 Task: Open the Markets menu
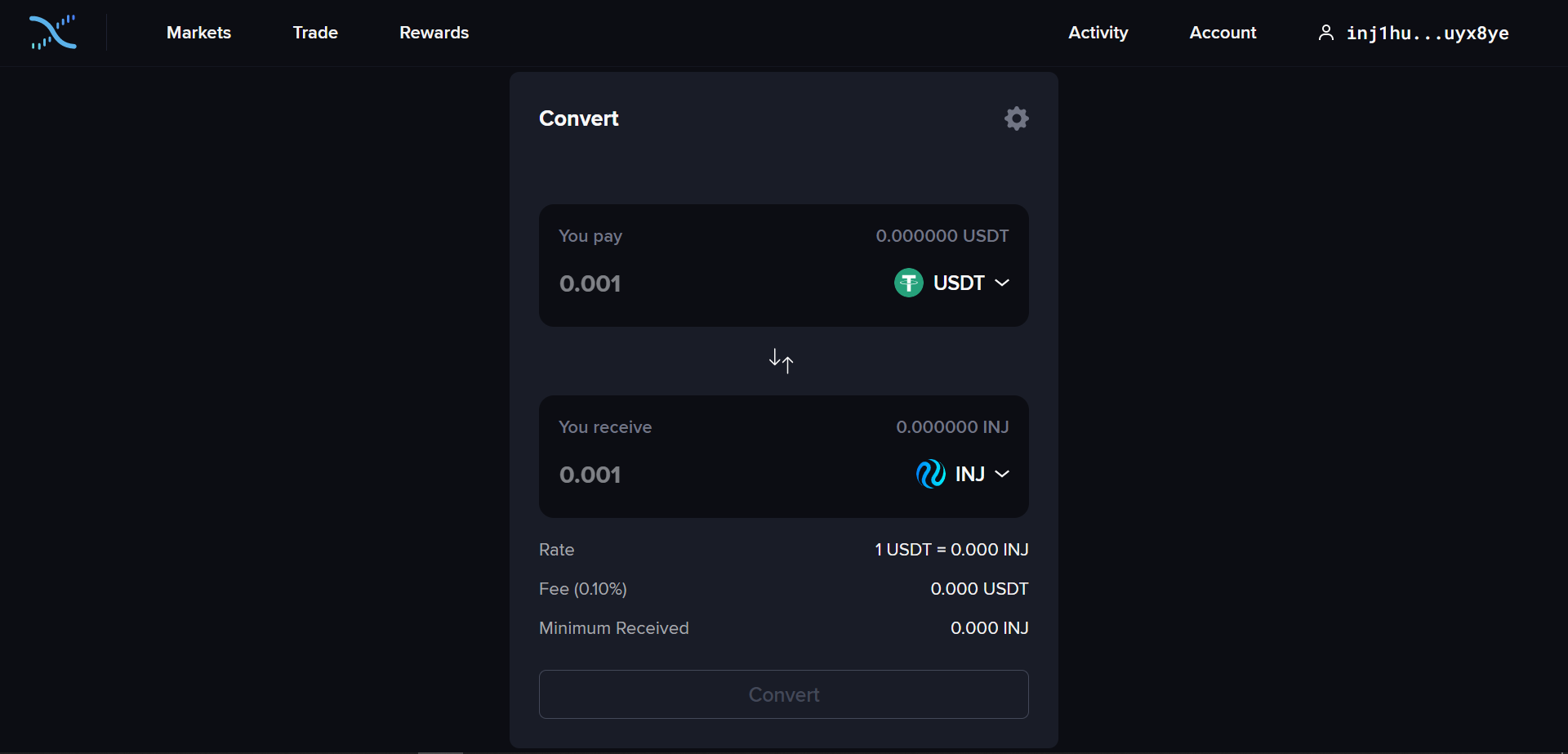tap(198, 33)
